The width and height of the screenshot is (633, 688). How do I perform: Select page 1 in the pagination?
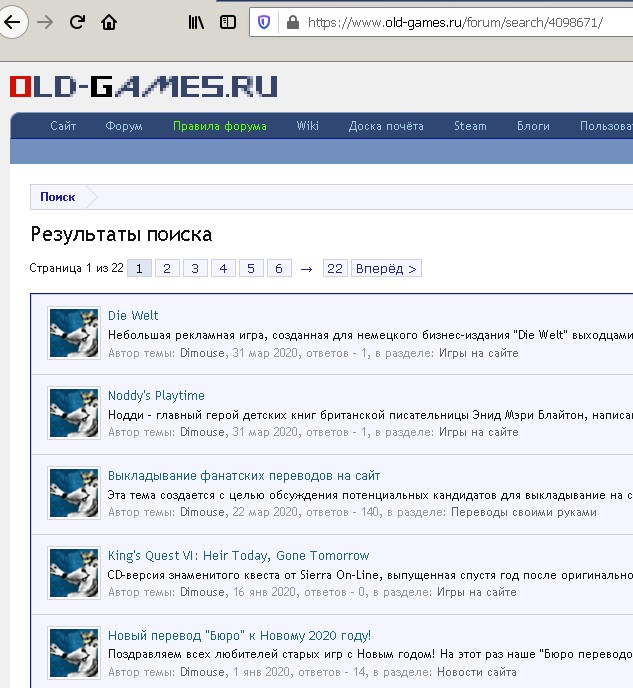[139, 269]
